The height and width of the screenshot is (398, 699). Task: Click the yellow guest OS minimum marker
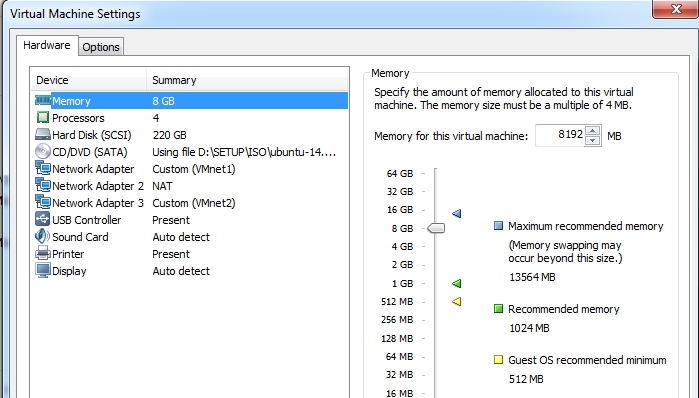pyautogui.click(x=456, y=301)
